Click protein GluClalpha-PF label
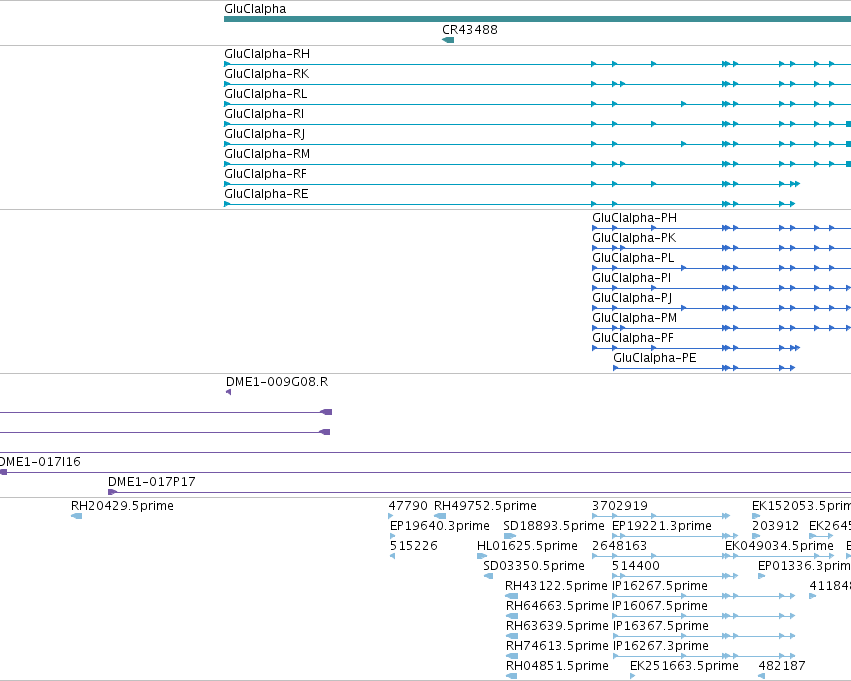 (x=633, y=339)
